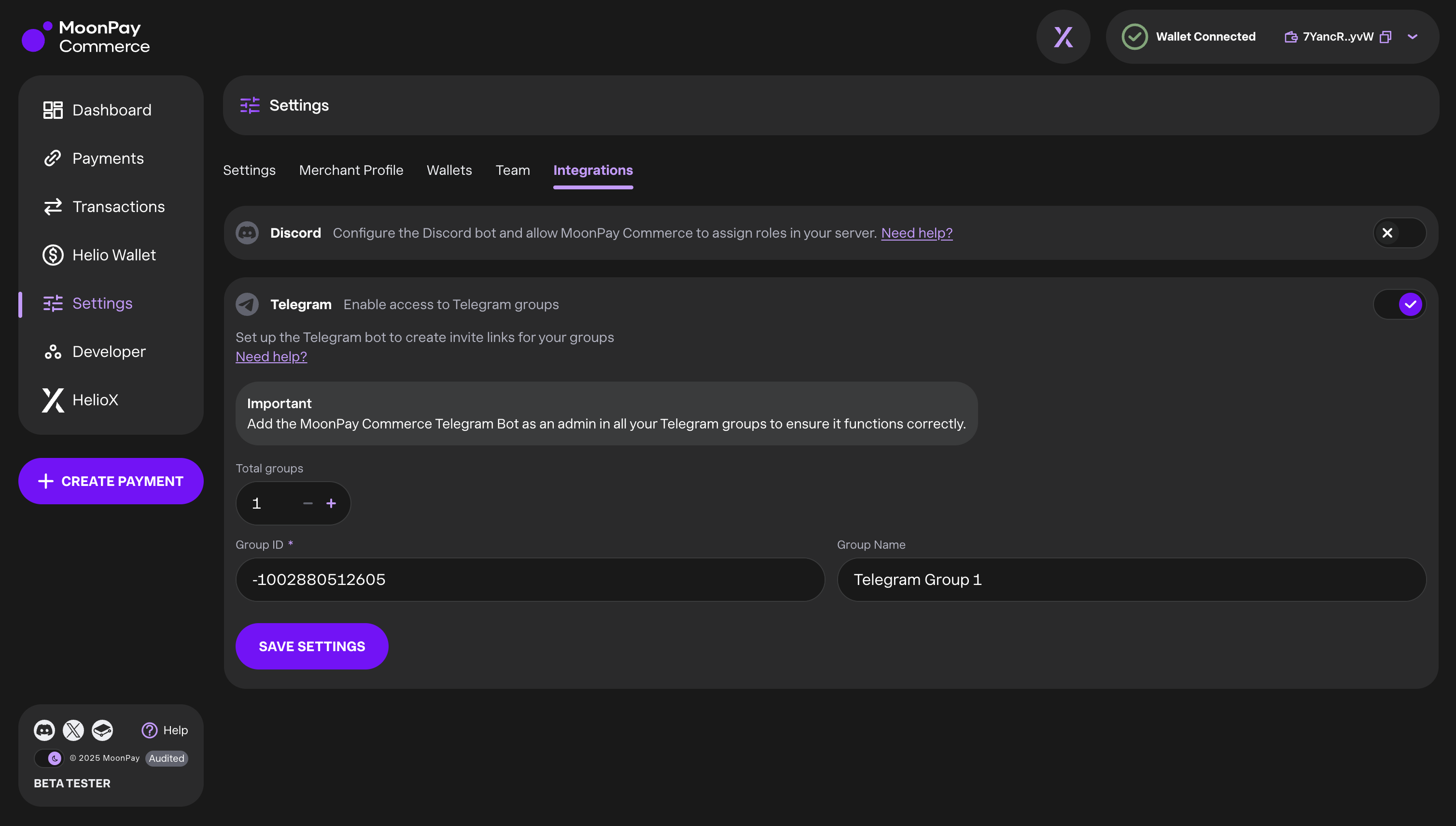Copy the wallet address 7YancR..yvW
The image size is (1456, 826).
[x=1385, y=37]
